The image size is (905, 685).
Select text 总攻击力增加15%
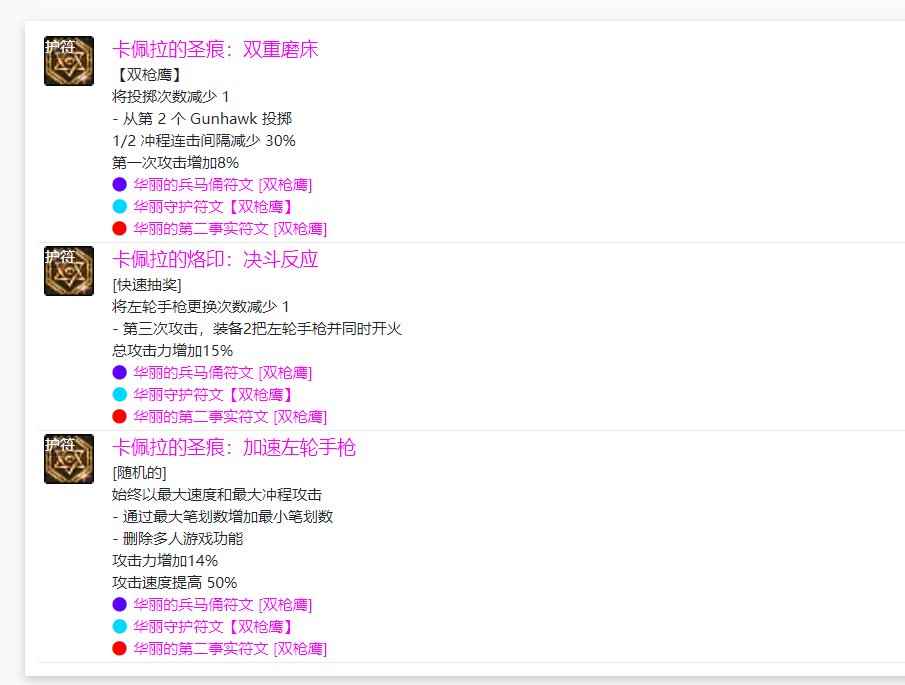pos(173,350)
